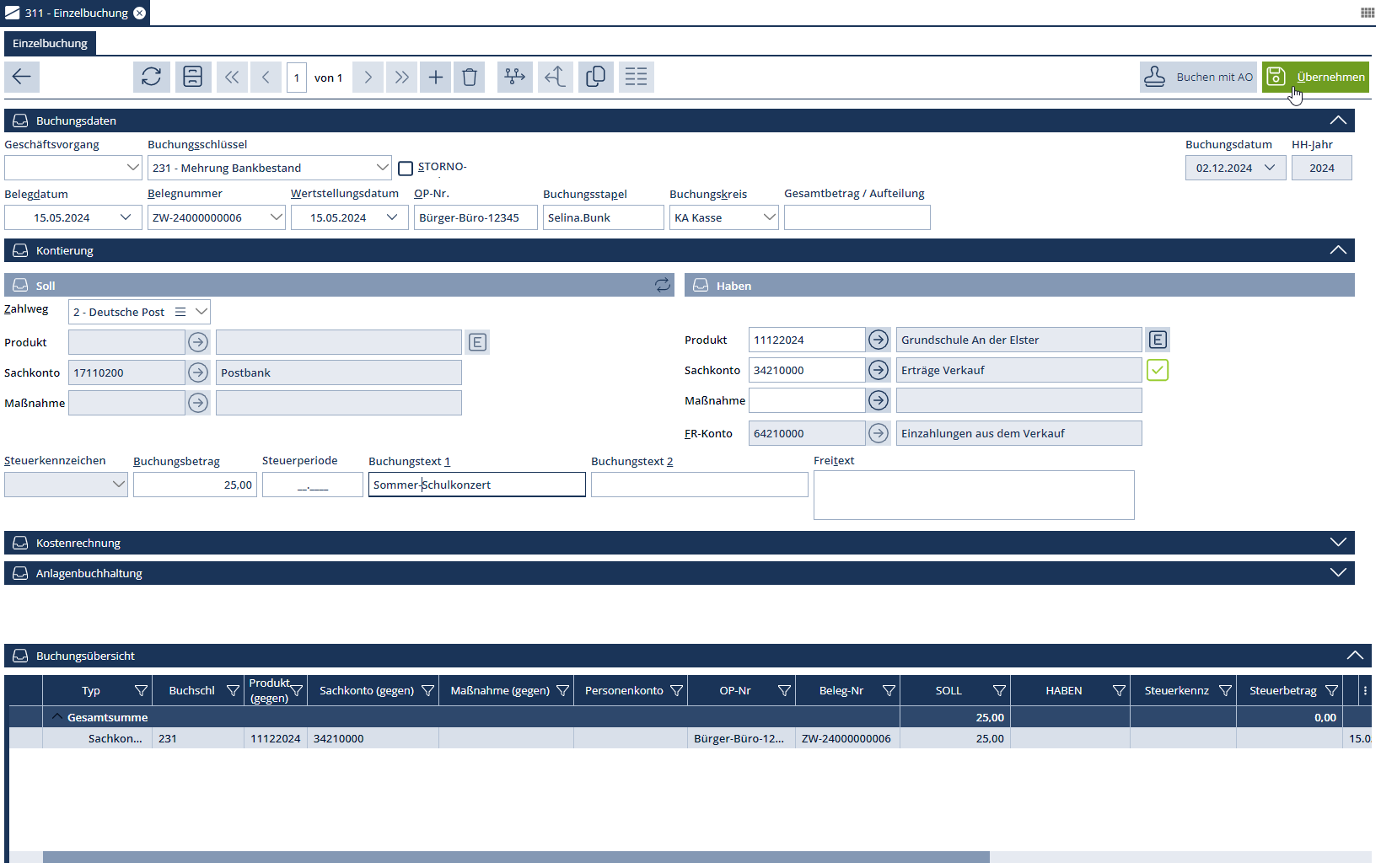Expand the Kostenrechnung section

(1337, 543)
